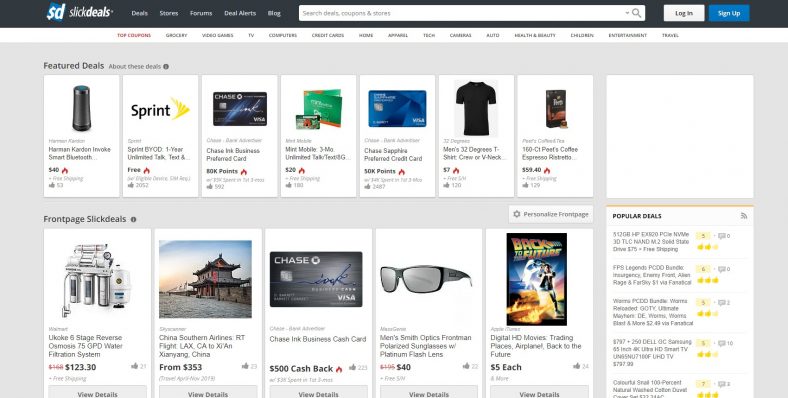Click the Personalize Frontpage gear icon
788x398 pixels.
(517, 214)
